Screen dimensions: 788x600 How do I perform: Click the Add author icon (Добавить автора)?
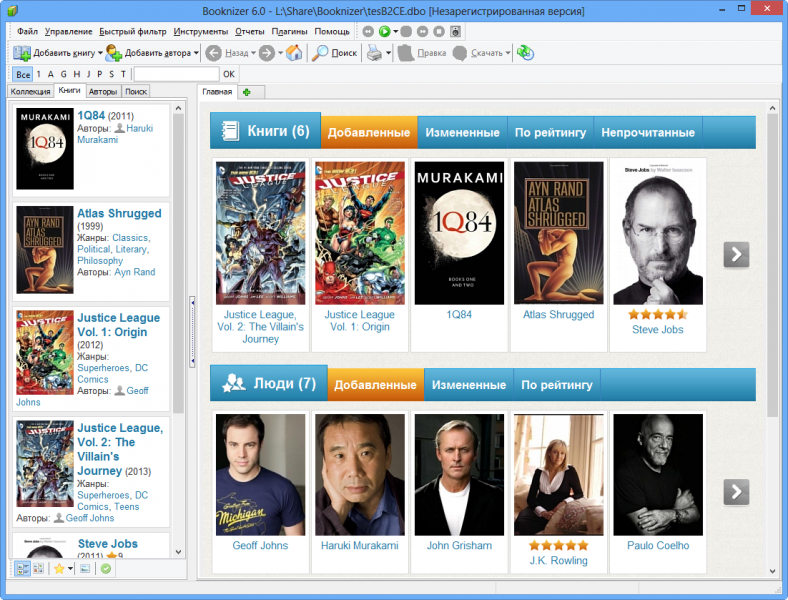point(114,53)
